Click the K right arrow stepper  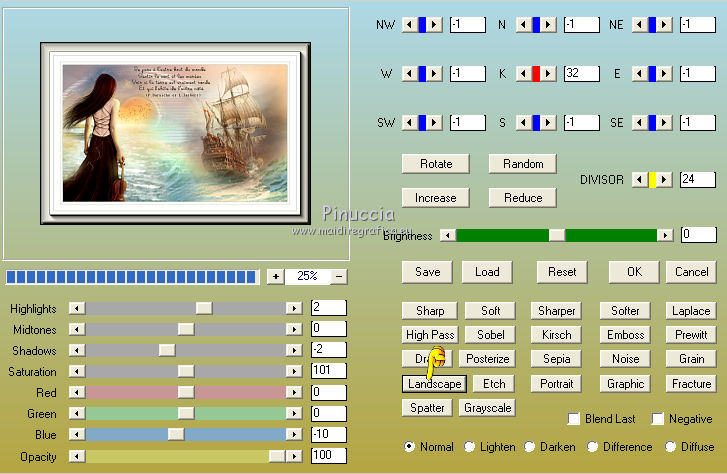click(x=548, y=73)
